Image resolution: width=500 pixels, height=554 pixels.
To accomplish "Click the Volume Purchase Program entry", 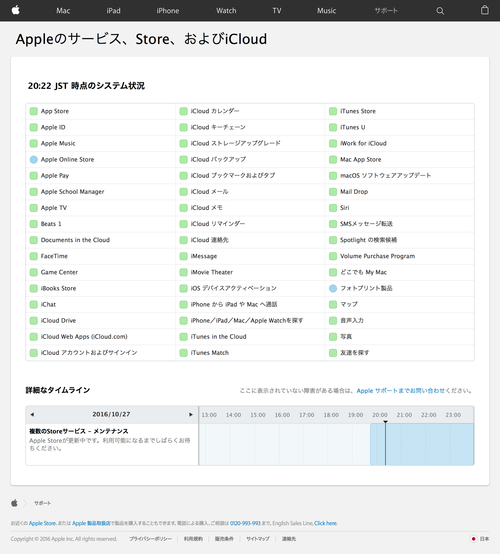I will [x=377, y=256].
